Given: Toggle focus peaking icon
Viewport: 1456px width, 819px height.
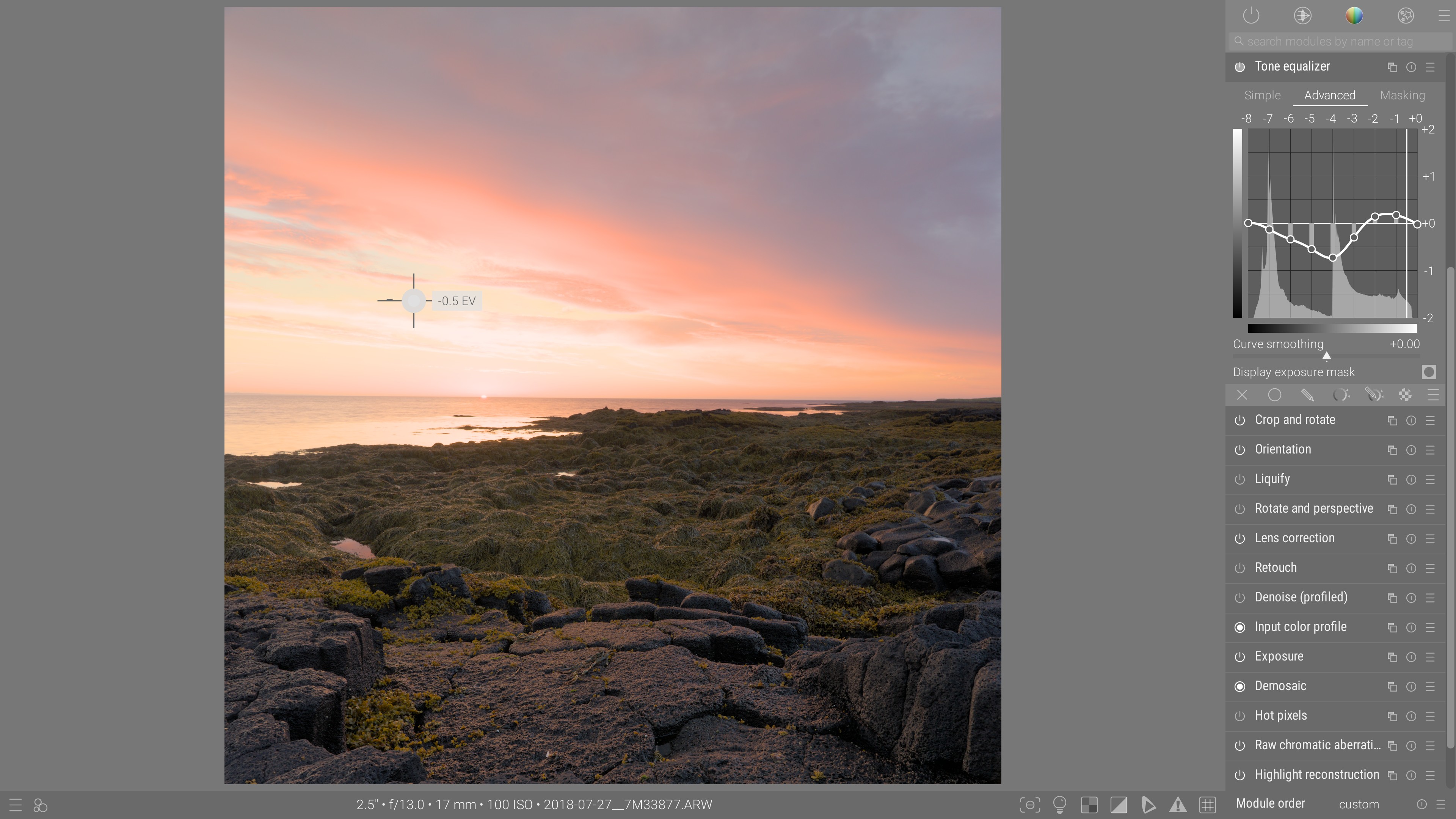Looking at the screenshot, I should (1030, 804).
